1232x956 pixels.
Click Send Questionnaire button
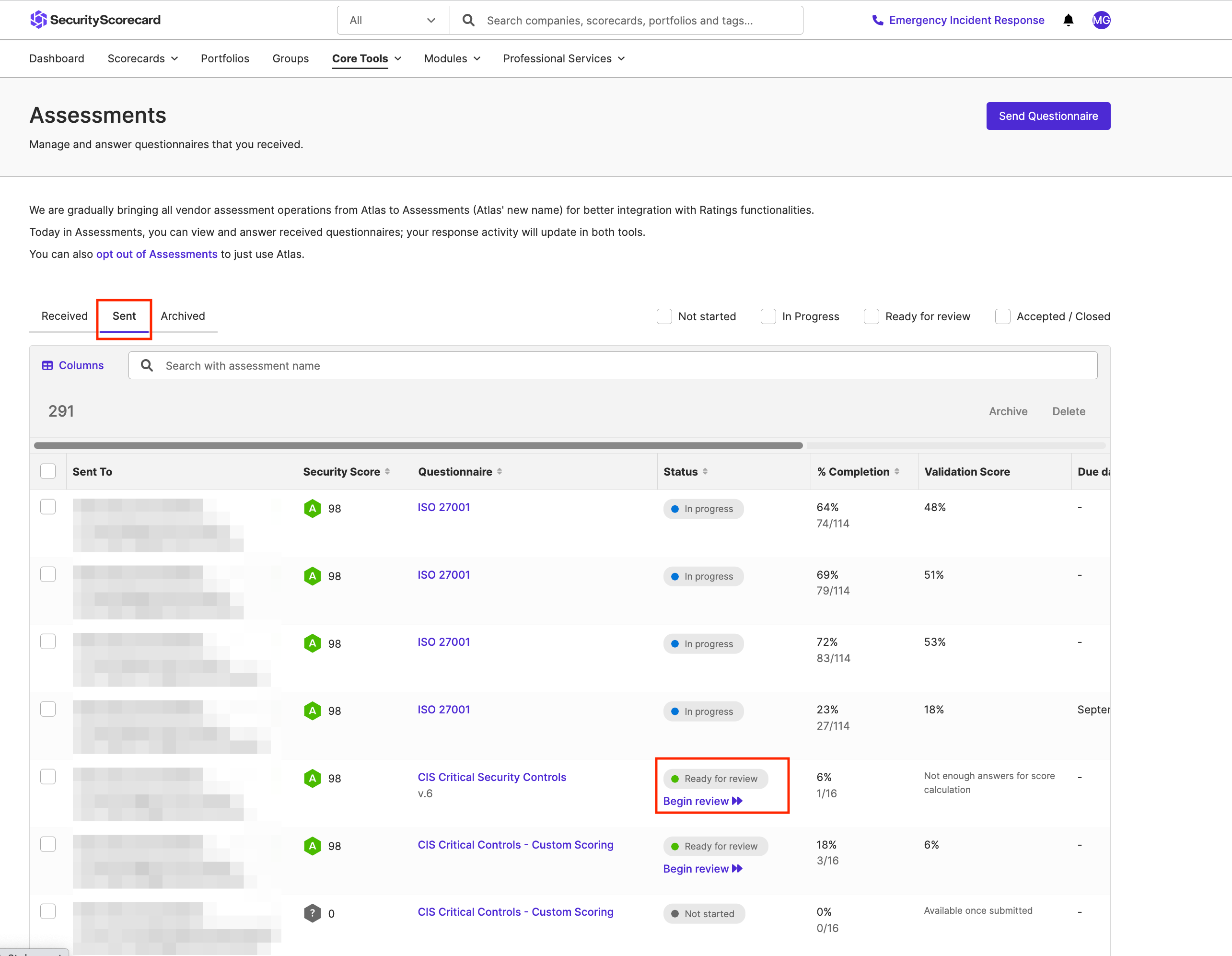[1048, 116]
